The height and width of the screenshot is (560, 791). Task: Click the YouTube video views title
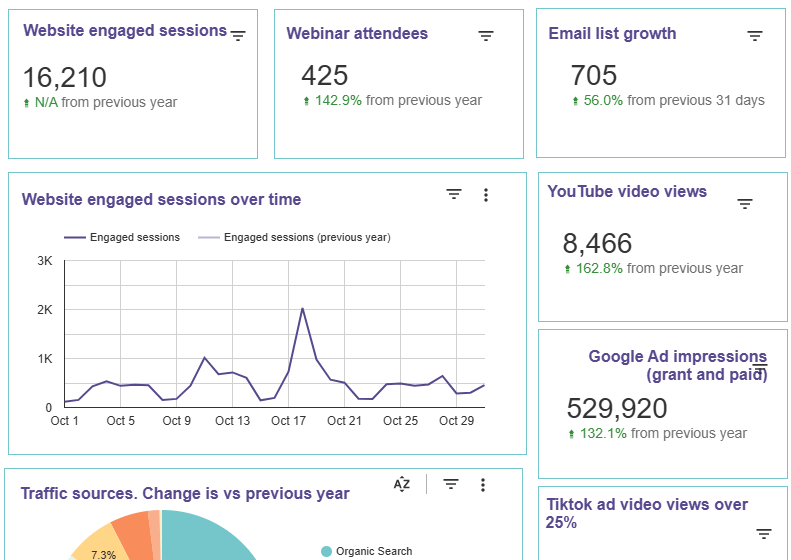point(627,191)
